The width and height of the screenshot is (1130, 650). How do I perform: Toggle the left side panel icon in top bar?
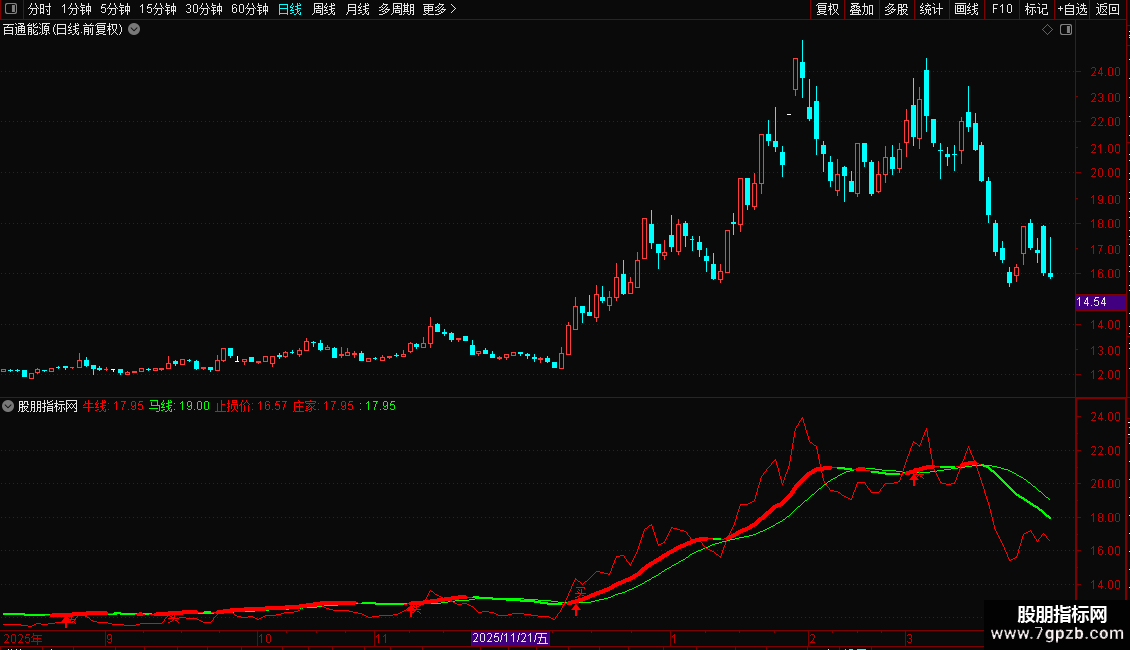click(11, 9)
